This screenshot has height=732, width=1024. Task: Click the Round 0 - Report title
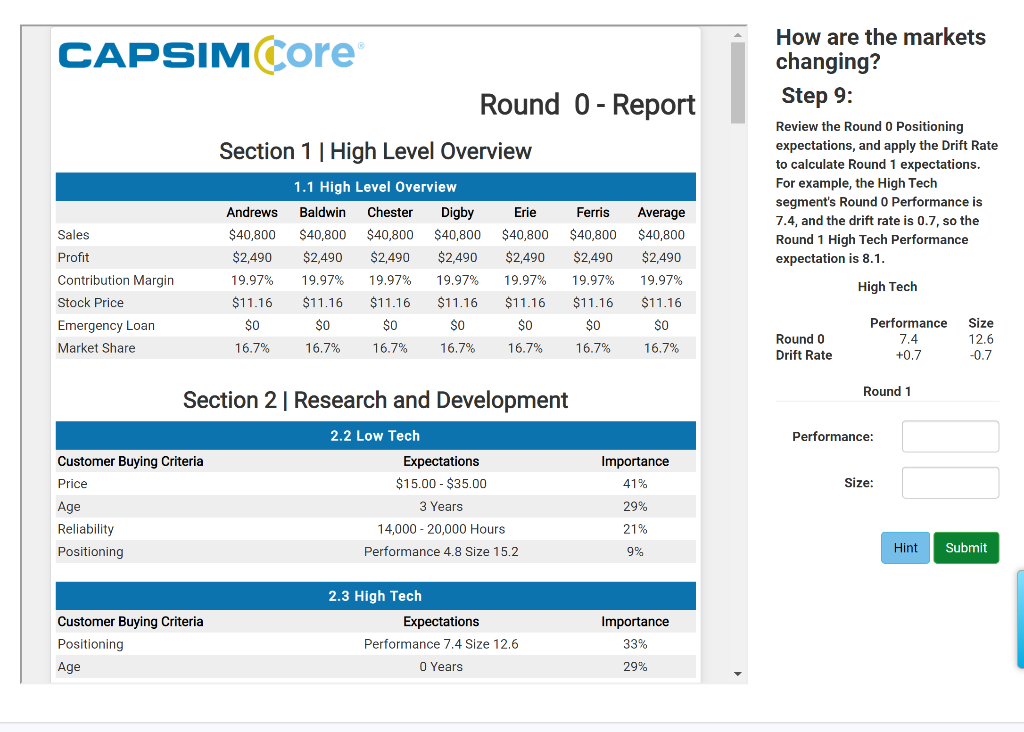(588, 104)
